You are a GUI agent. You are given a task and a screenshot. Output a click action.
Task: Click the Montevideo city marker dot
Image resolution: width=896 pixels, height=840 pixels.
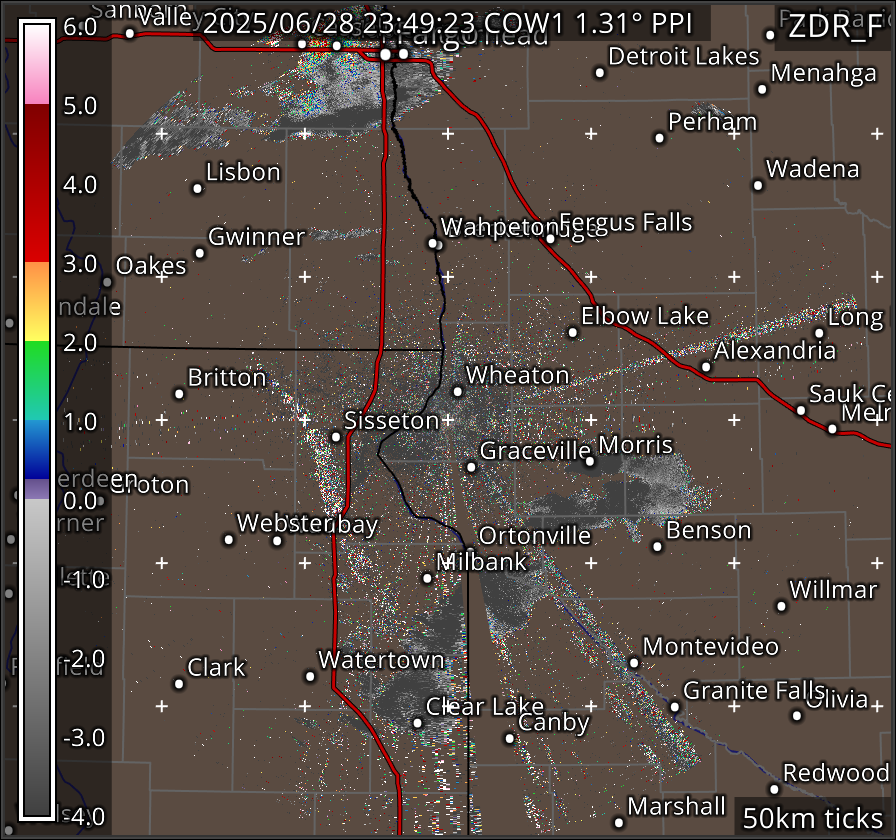[634, 662]
